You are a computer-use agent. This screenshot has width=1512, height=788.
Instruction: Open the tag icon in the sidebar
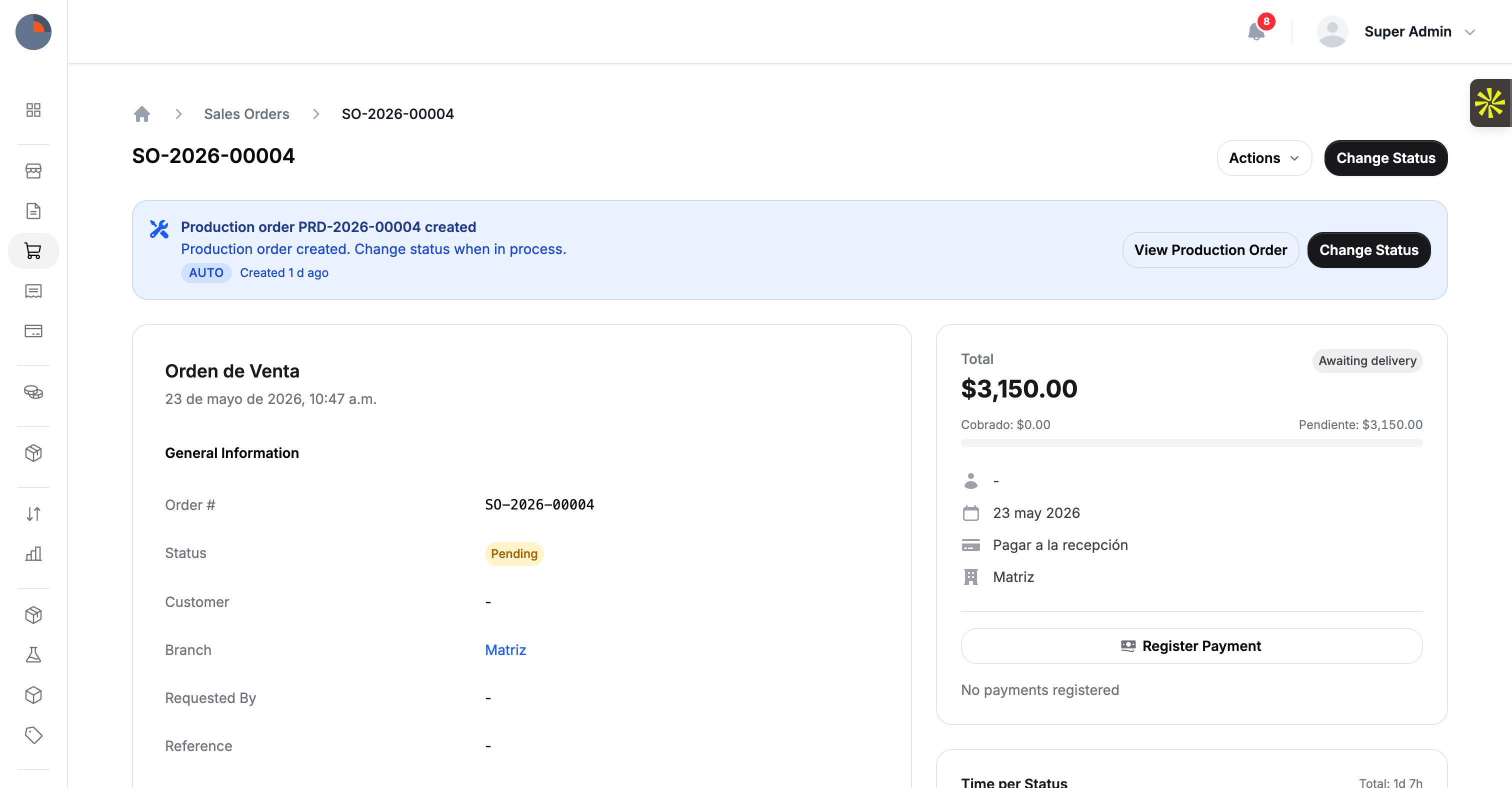pyautogui.click(x=33, y=734)
